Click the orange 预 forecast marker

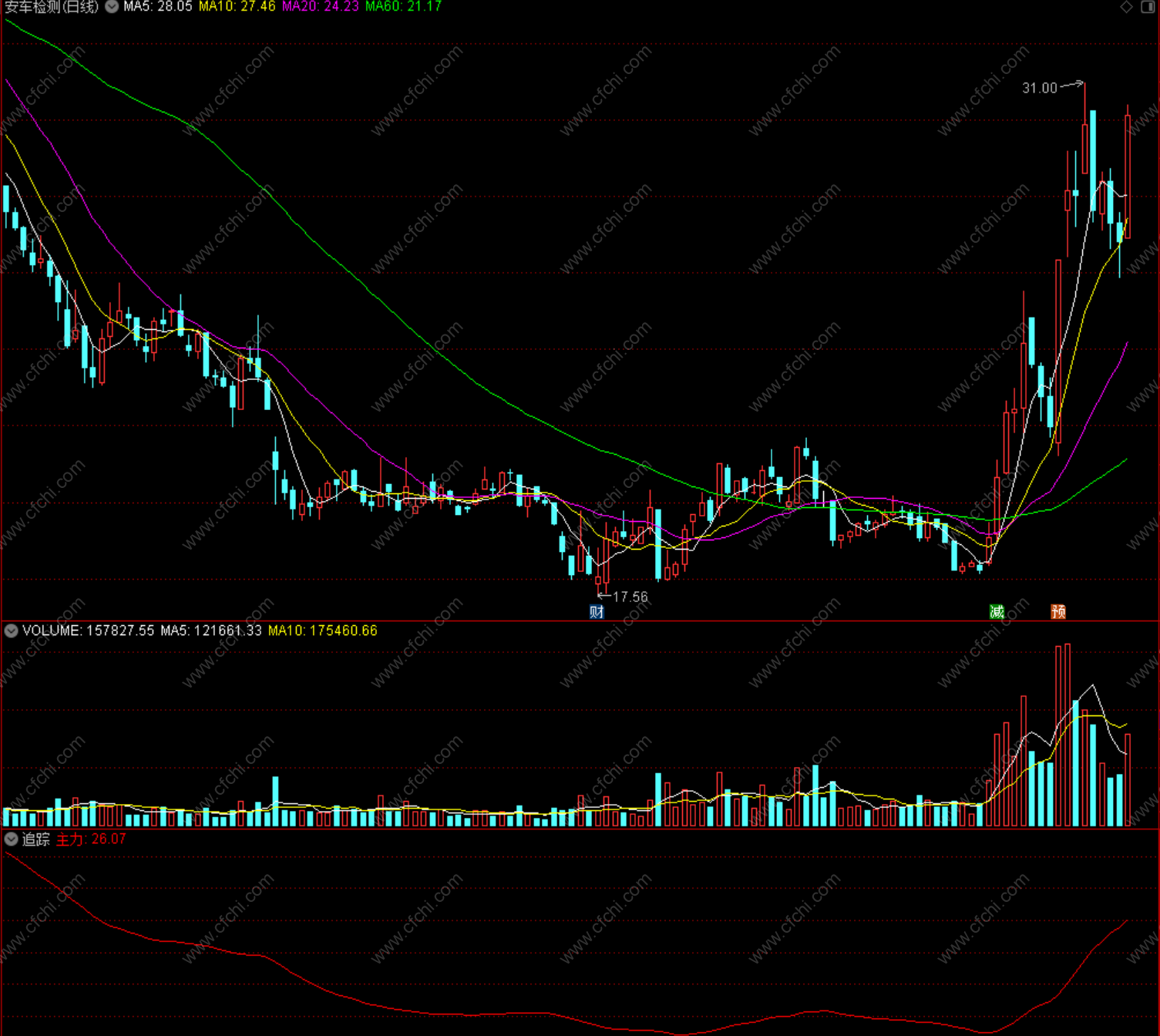[1058, 612]
